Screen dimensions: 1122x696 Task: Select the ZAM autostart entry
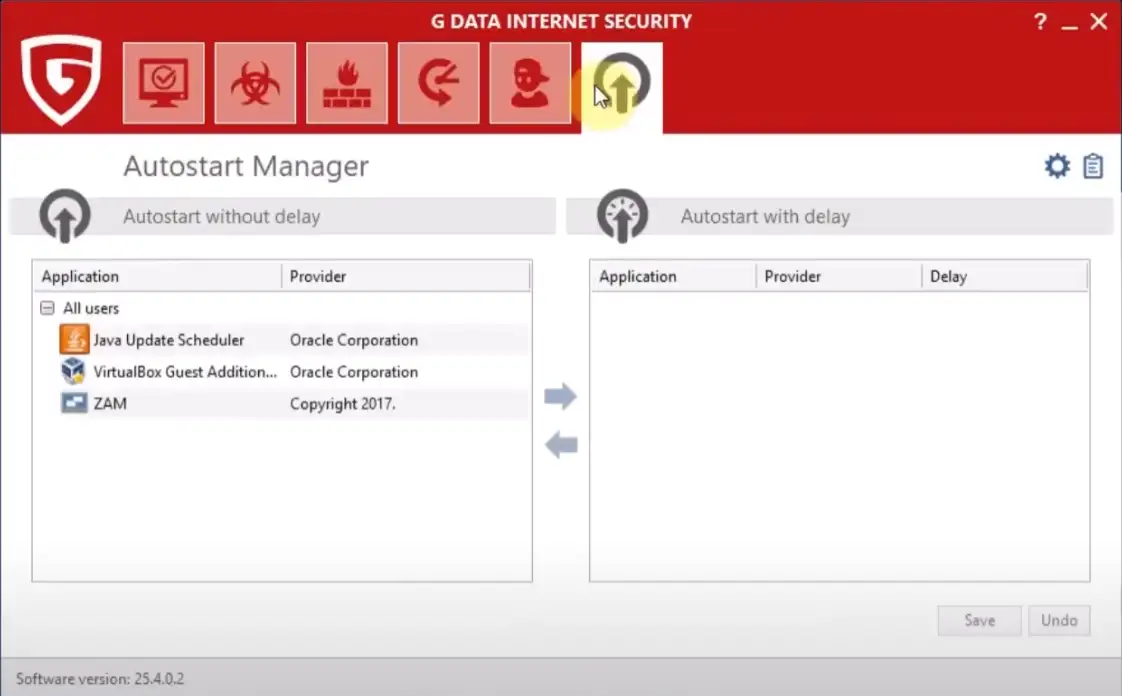[x=110, y=404]
